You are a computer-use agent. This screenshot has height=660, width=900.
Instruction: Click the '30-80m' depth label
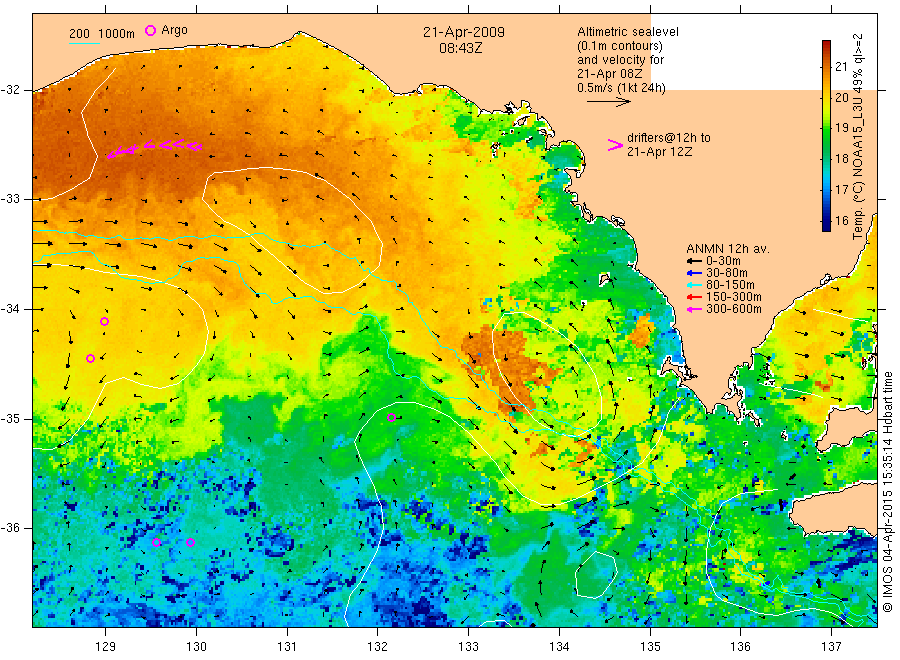[x=727, y=273]
